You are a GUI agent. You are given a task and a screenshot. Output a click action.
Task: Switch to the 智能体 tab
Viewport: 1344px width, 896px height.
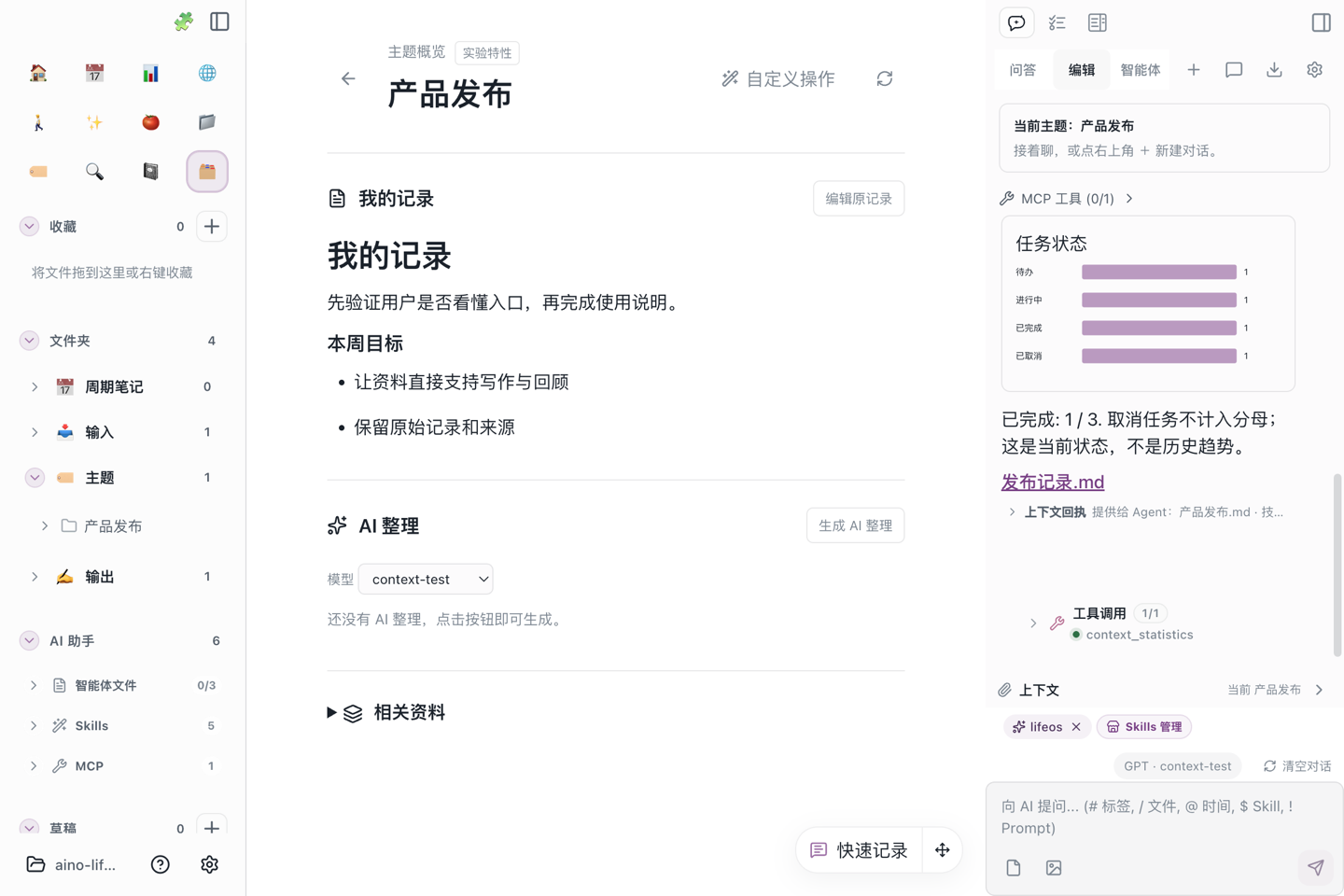(x=1141, y=70)
